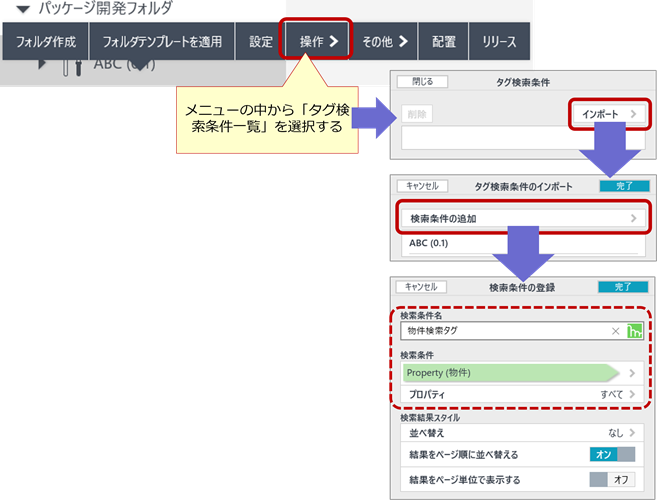
Task: Click the empty list field in タグ検索条件
Action: [x=523, y=137]
